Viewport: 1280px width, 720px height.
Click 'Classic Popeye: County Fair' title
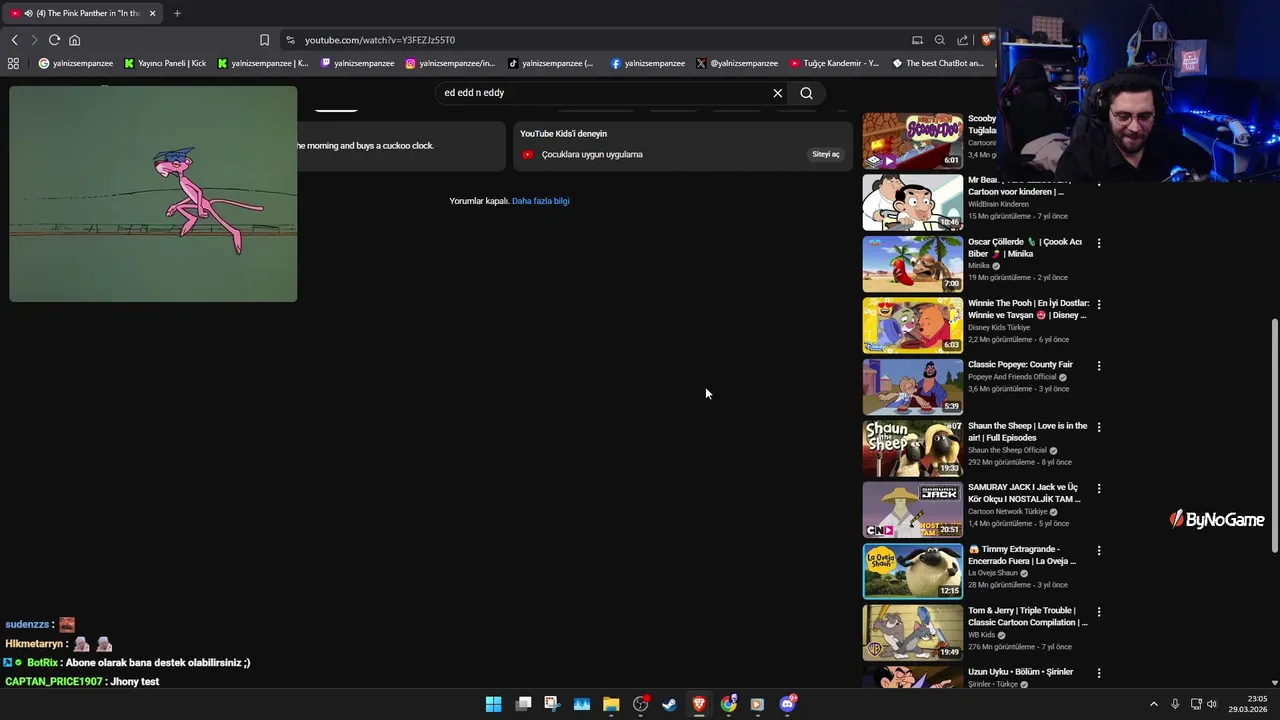tap(1020, 365)
